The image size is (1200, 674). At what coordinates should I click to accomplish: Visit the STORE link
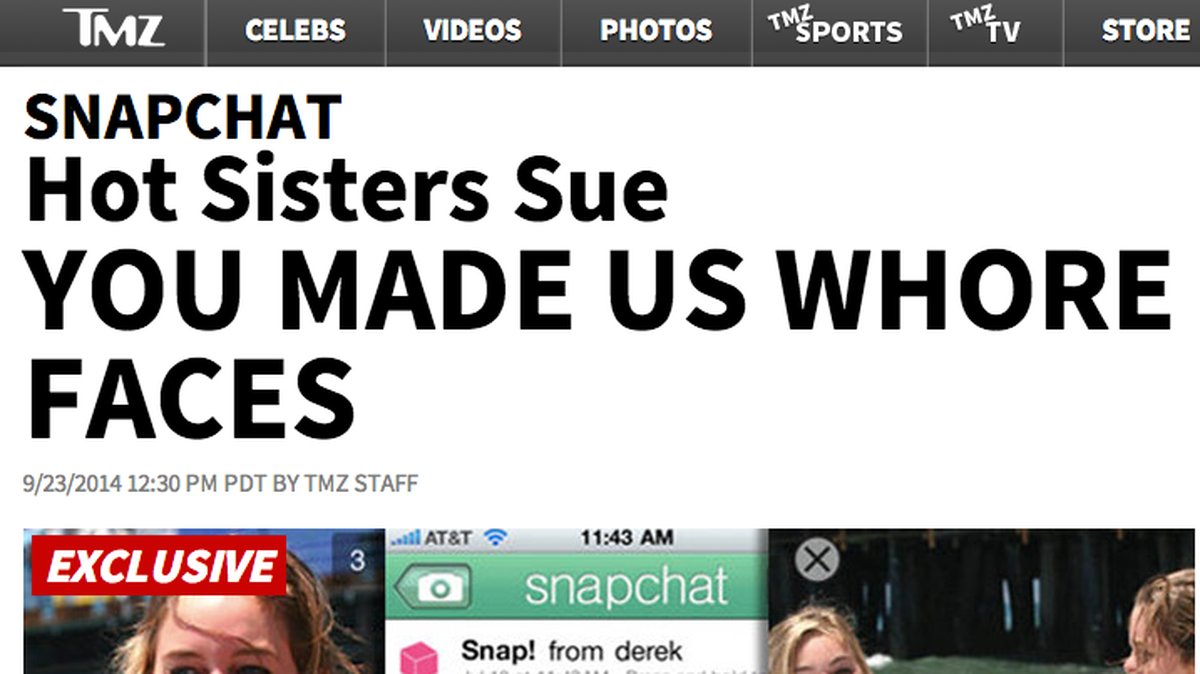click(1146, 30)
